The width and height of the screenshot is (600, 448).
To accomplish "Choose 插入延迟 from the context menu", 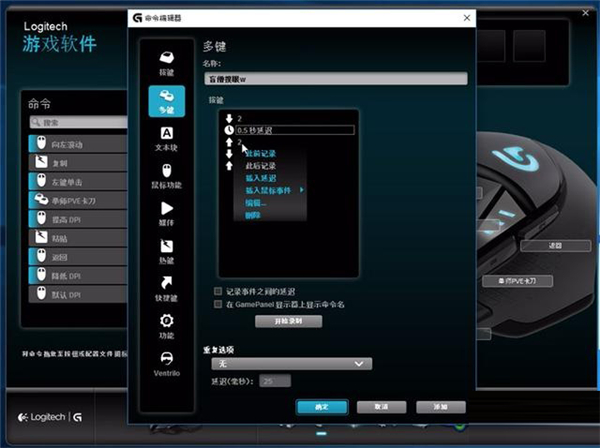I will pos(261,177).
